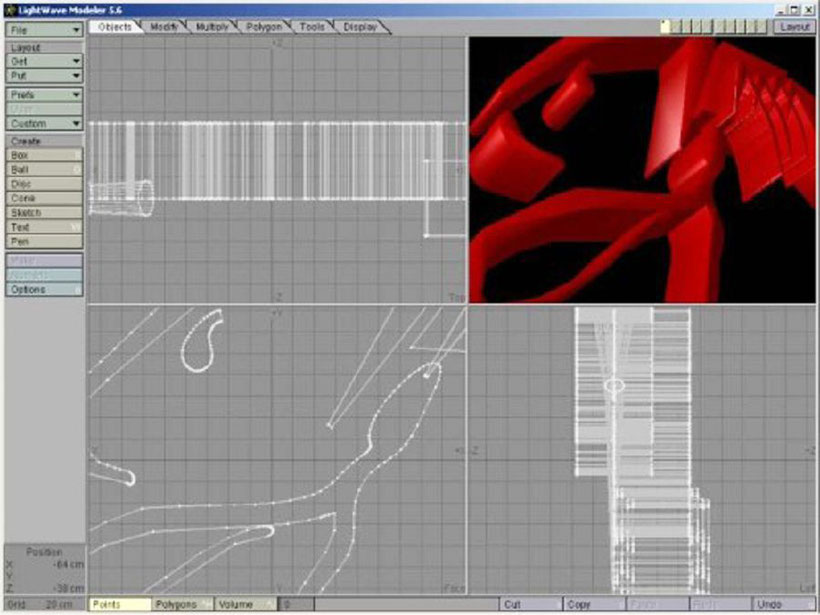Open the Polygon tab

[264, 27]
